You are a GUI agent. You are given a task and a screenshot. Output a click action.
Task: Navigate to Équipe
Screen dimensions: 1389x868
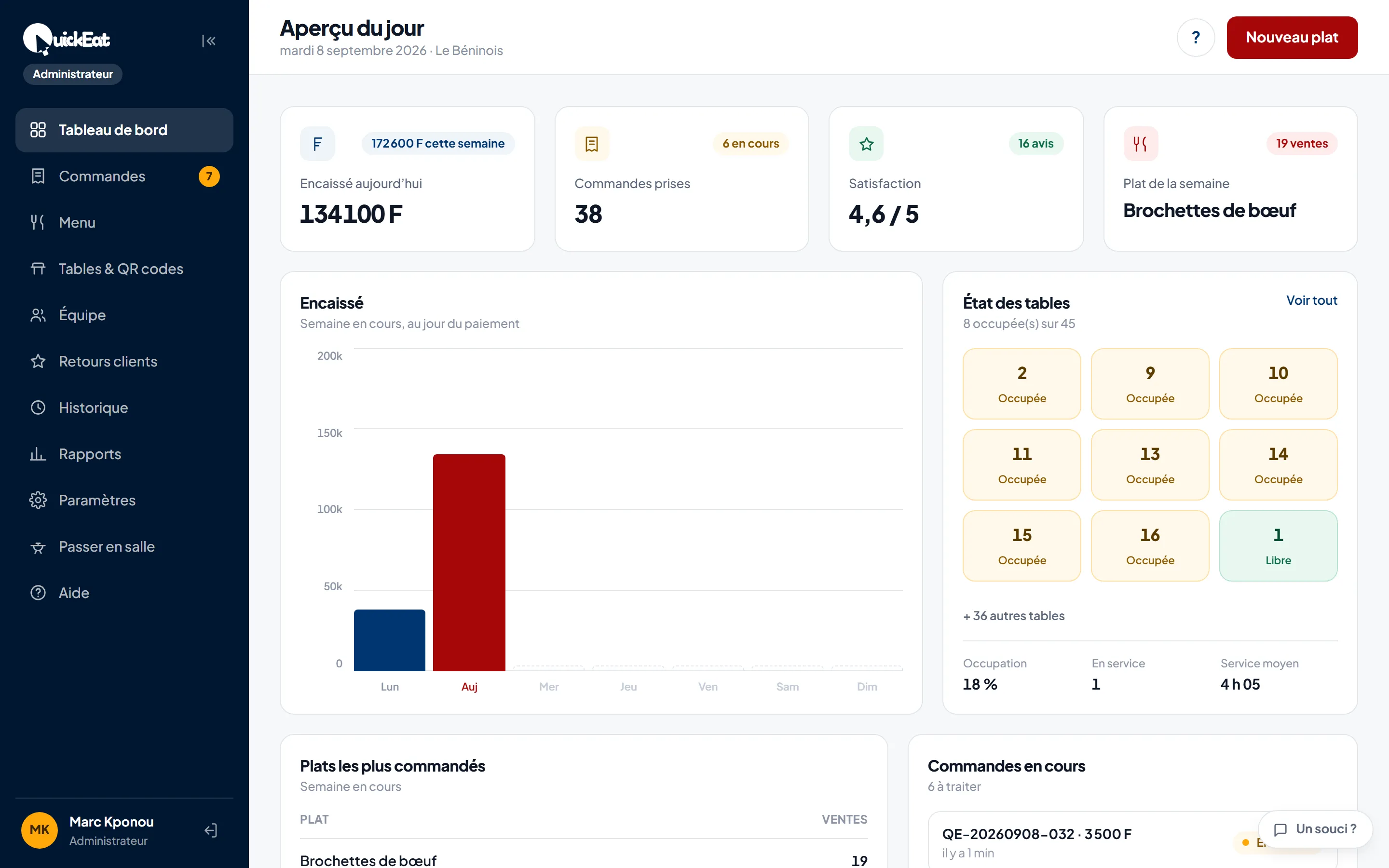124,315
